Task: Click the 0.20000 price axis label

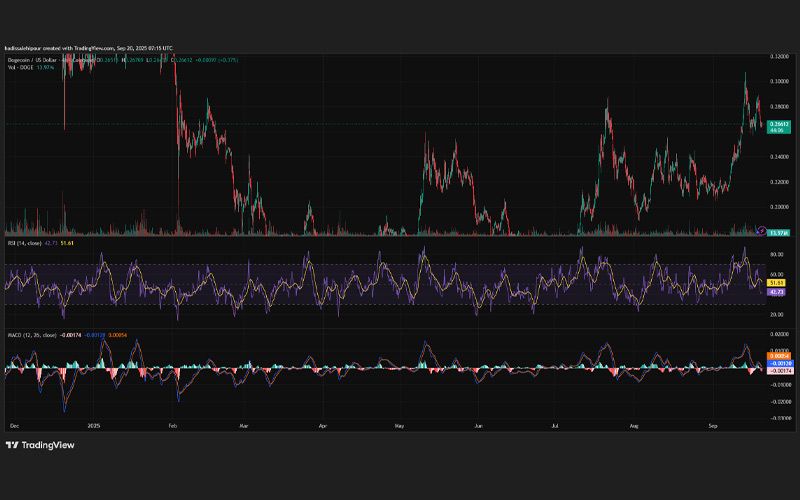Action: [779, 207]
